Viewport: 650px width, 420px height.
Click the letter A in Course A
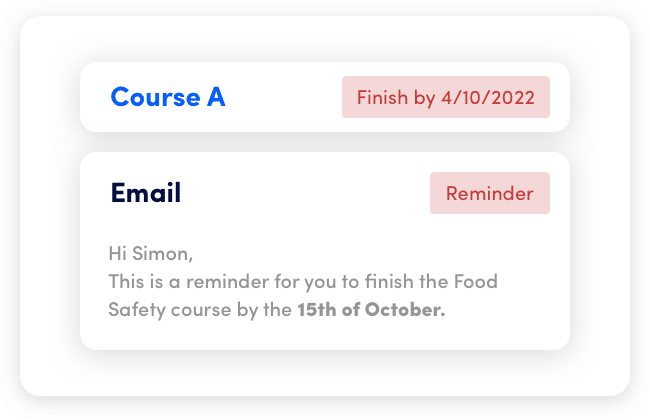click(x=216, y=97)
